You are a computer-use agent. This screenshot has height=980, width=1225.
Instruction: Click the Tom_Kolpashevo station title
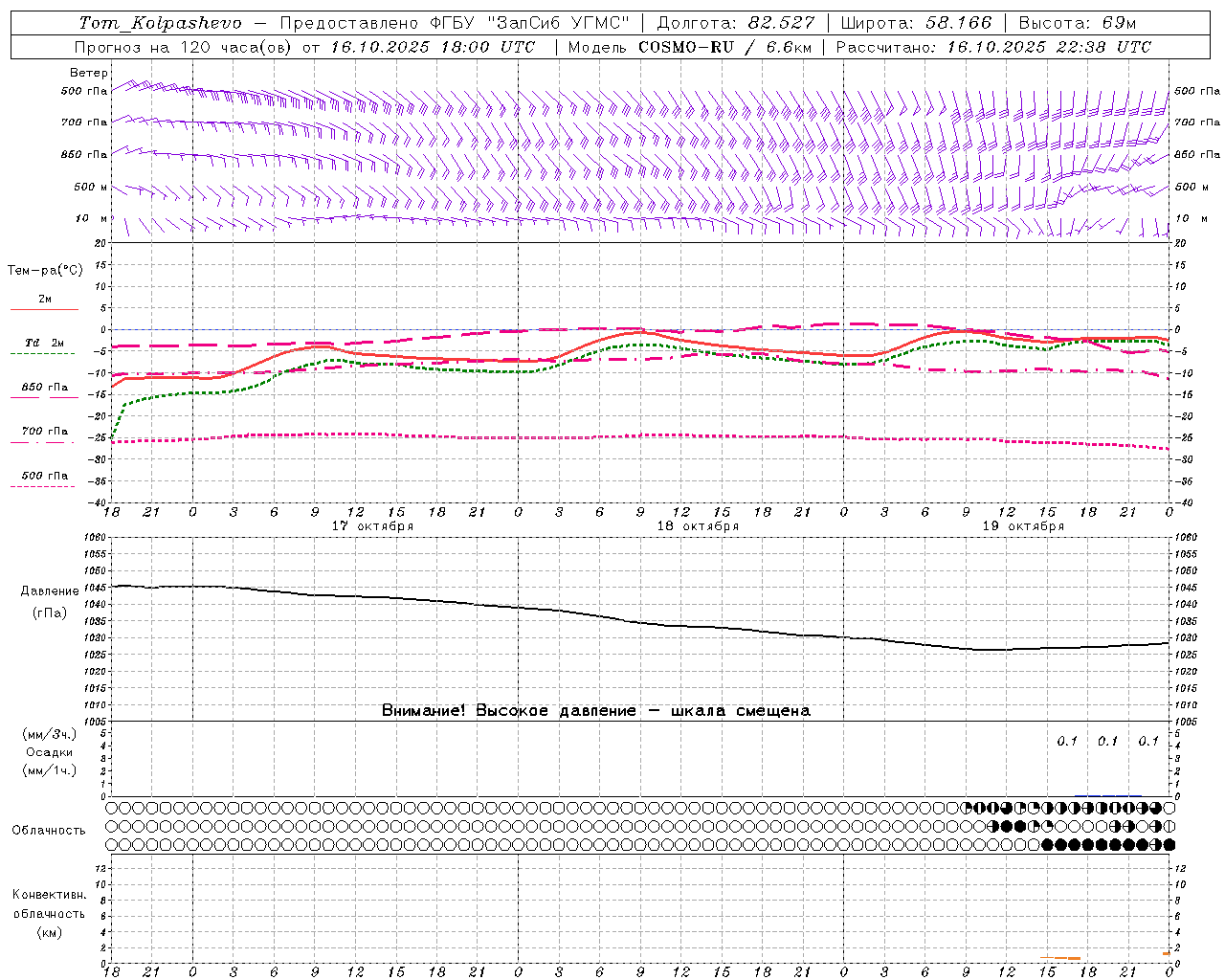point(160,23)
